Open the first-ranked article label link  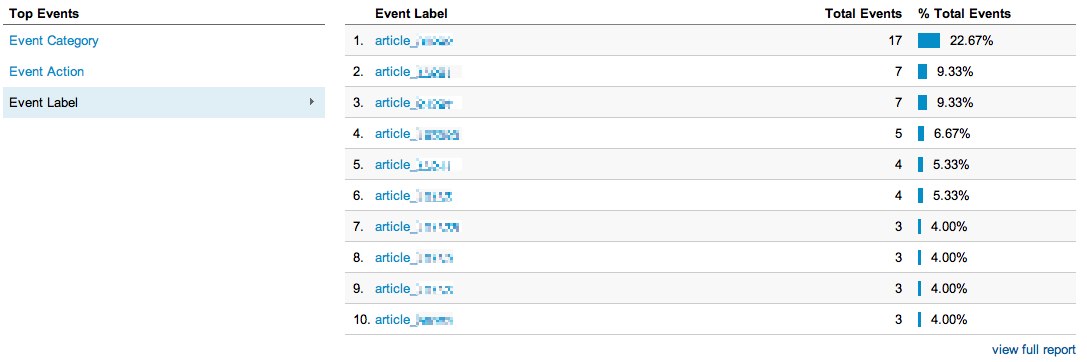point(414,41)
